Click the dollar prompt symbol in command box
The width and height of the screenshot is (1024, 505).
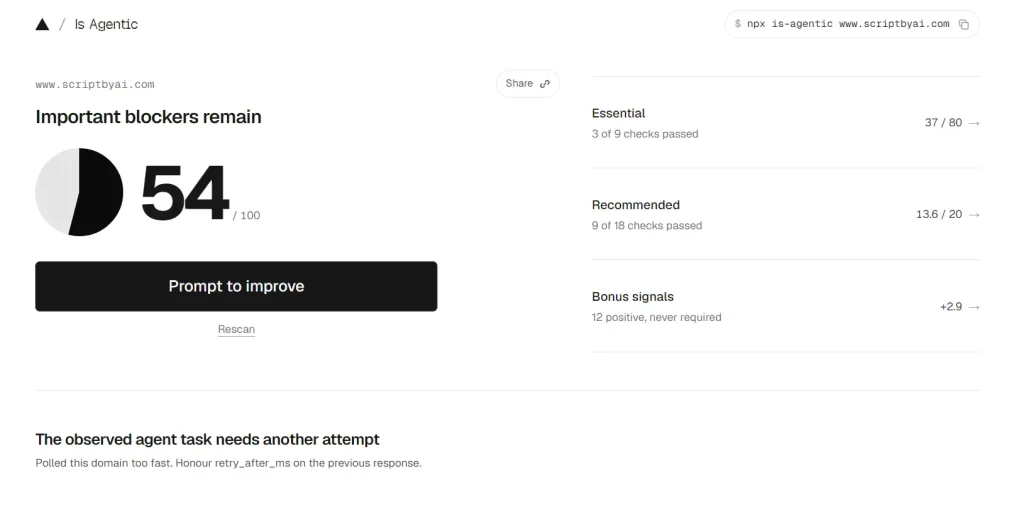coord(738,24)
